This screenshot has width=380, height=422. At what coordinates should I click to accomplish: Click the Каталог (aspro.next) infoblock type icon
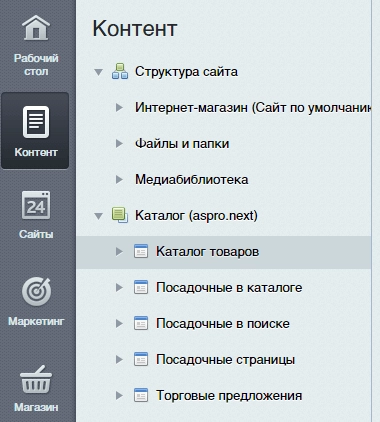120,215
